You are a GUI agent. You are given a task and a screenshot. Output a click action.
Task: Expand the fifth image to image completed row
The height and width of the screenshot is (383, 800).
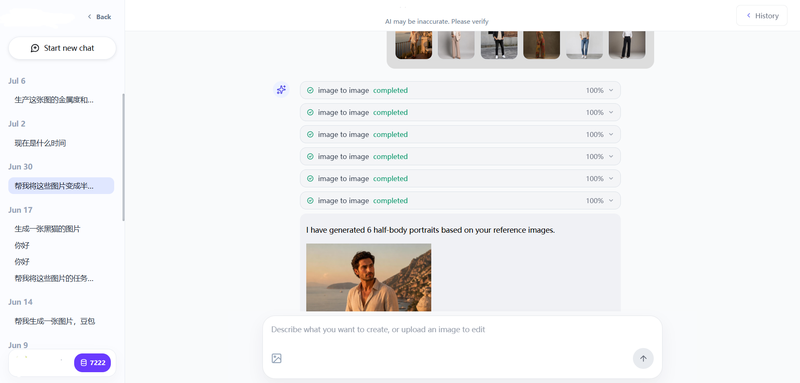(611, 178)
